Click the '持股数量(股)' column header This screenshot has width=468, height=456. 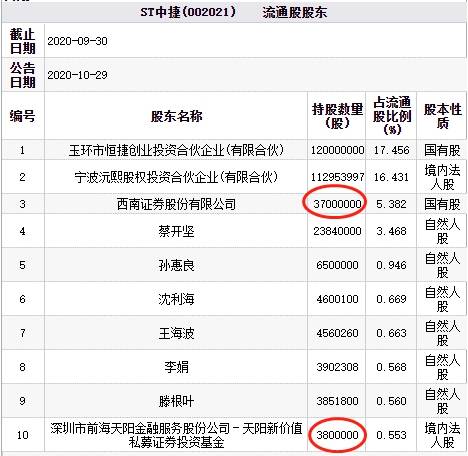point(337,116)
